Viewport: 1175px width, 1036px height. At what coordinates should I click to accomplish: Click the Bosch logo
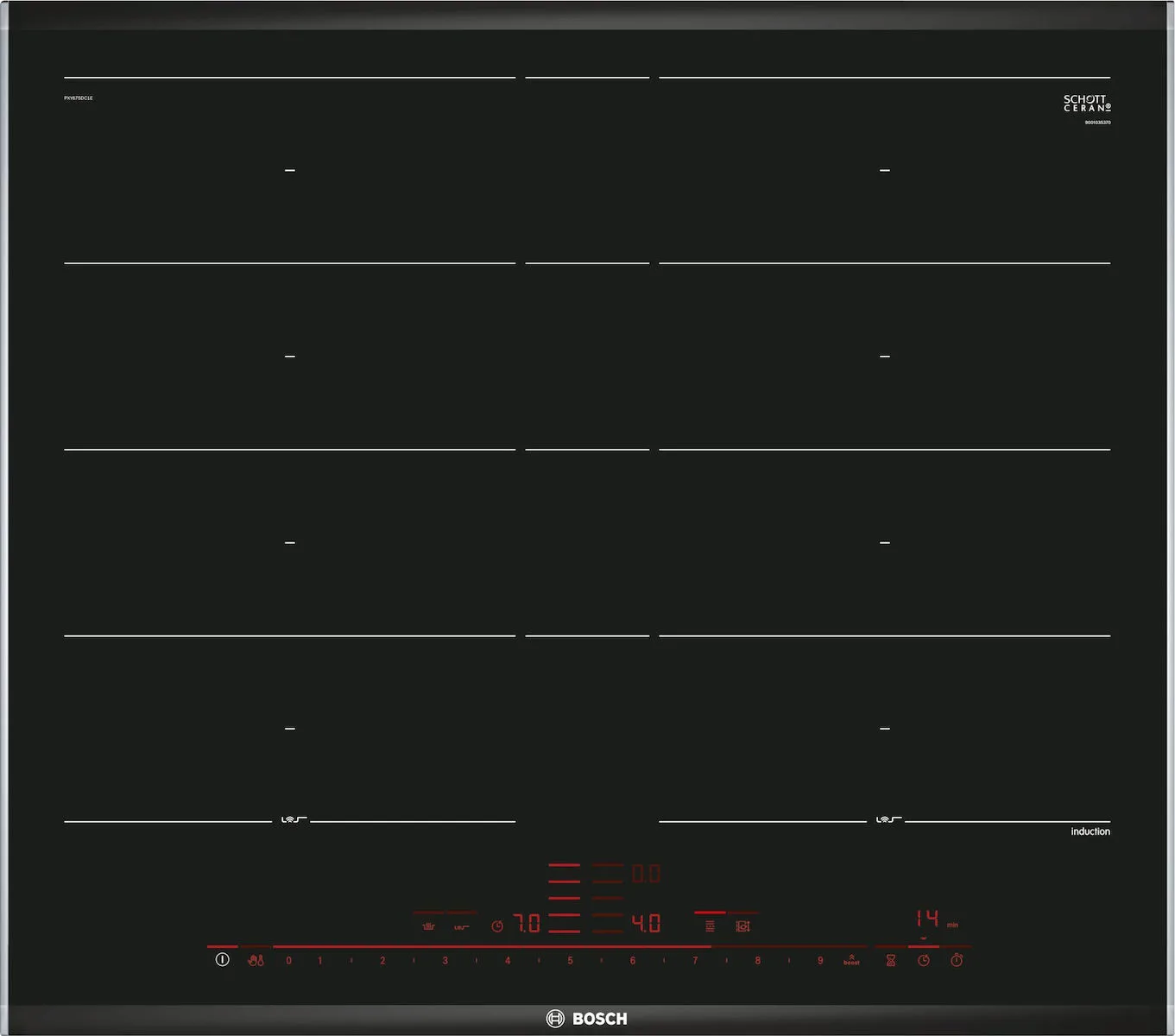(x=587, y=1019)
